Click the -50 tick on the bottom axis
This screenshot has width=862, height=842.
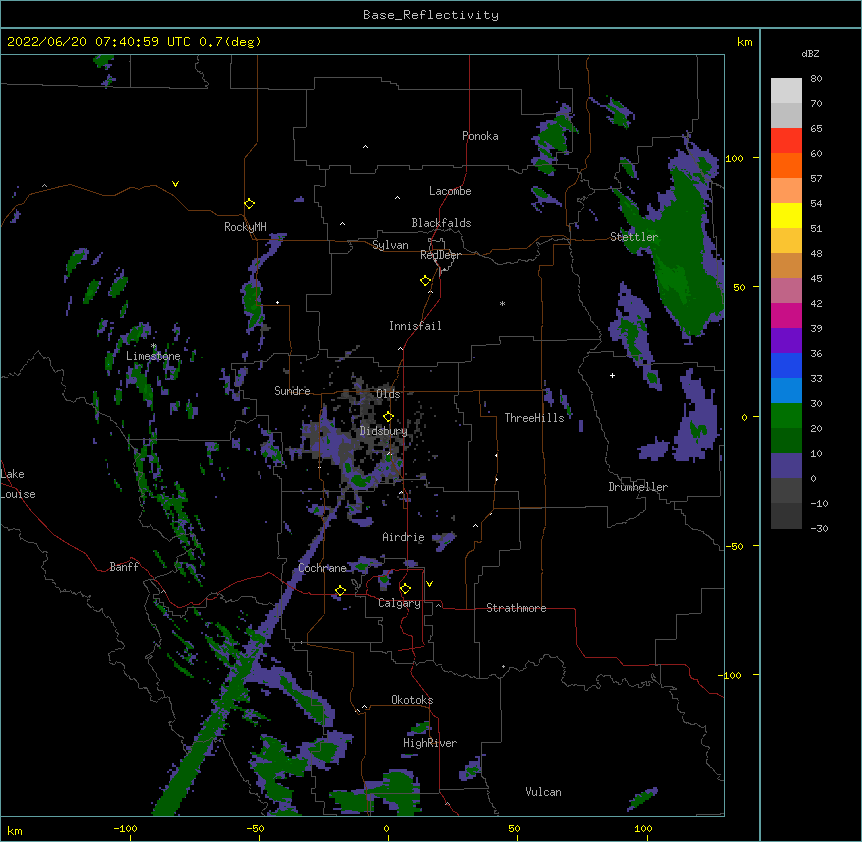click(255, 828)
